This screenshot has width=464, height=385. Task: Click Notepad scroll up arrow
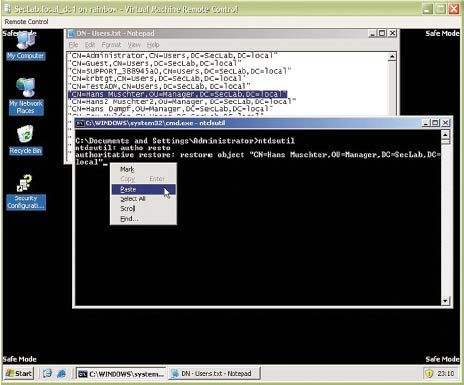[392, 57]
